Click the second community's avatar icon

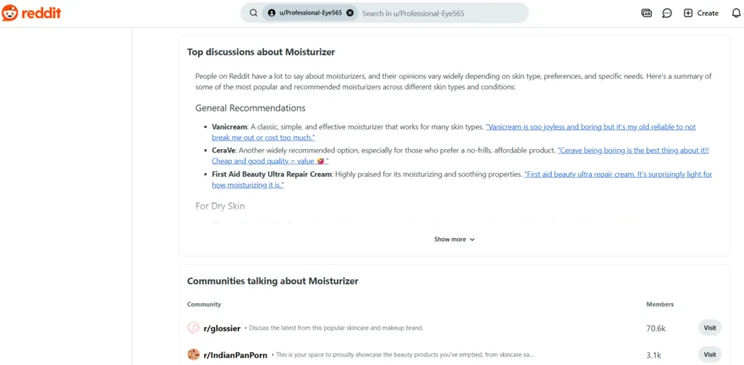pos(193,355)
